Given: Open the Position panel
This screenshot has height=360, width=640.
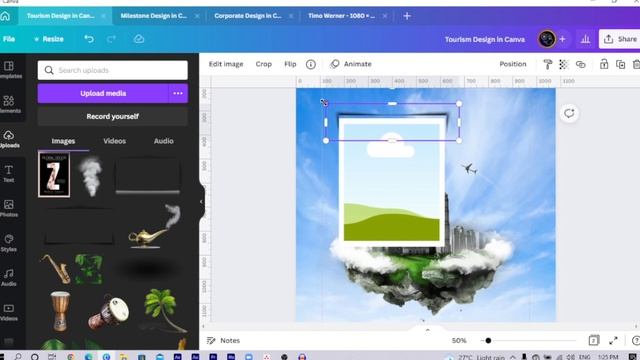Looking at the screenshot, I should pyautogui.click(x=513, y=64).
